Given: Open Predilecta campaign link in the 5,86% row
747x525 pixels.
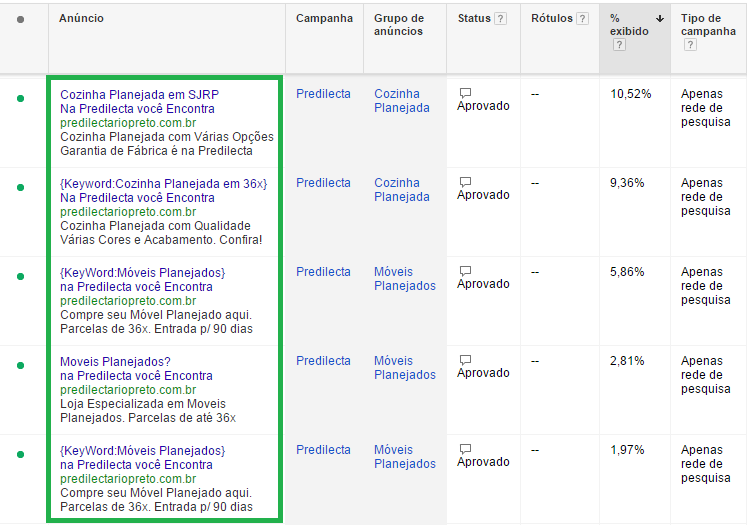Looking at the screenshot, I should pos(323,272).
